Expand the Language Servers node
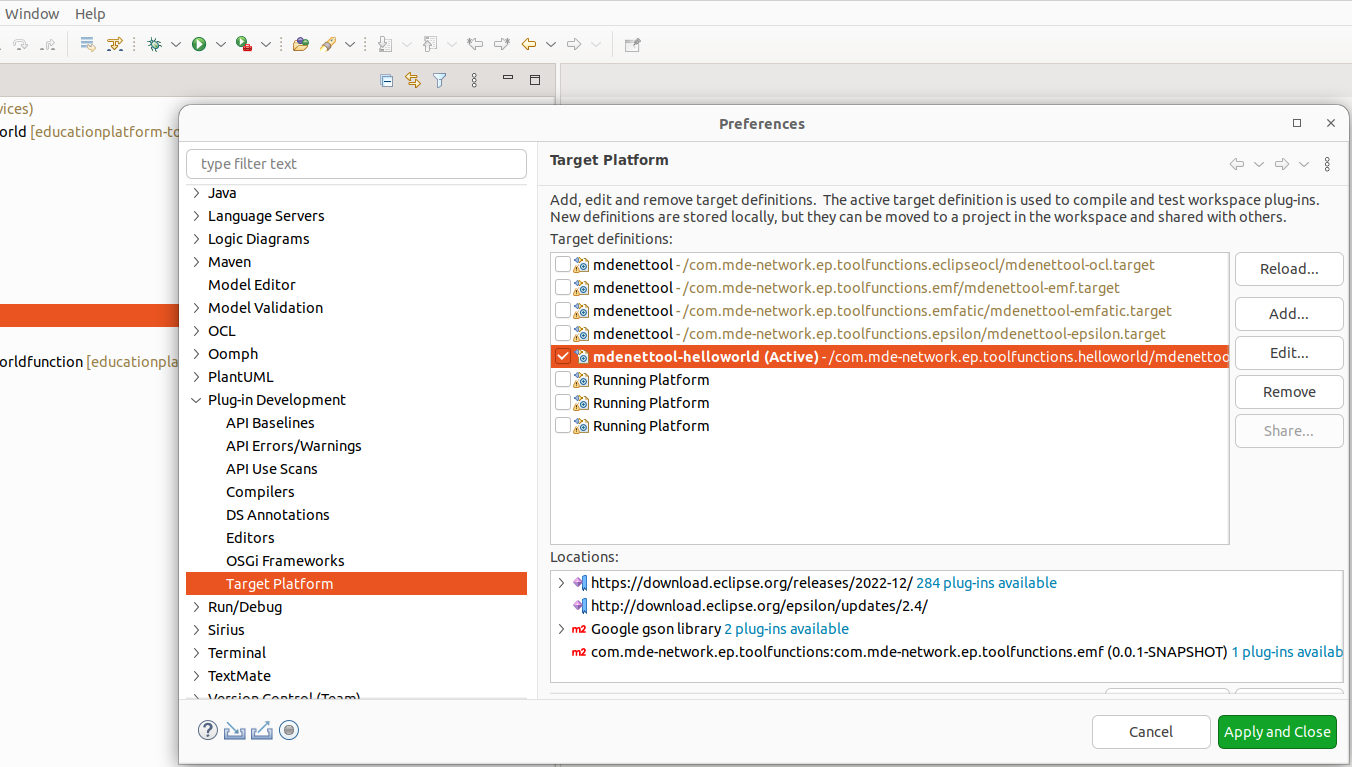This screenshot has width=1352, height=767. coord(196,216)
